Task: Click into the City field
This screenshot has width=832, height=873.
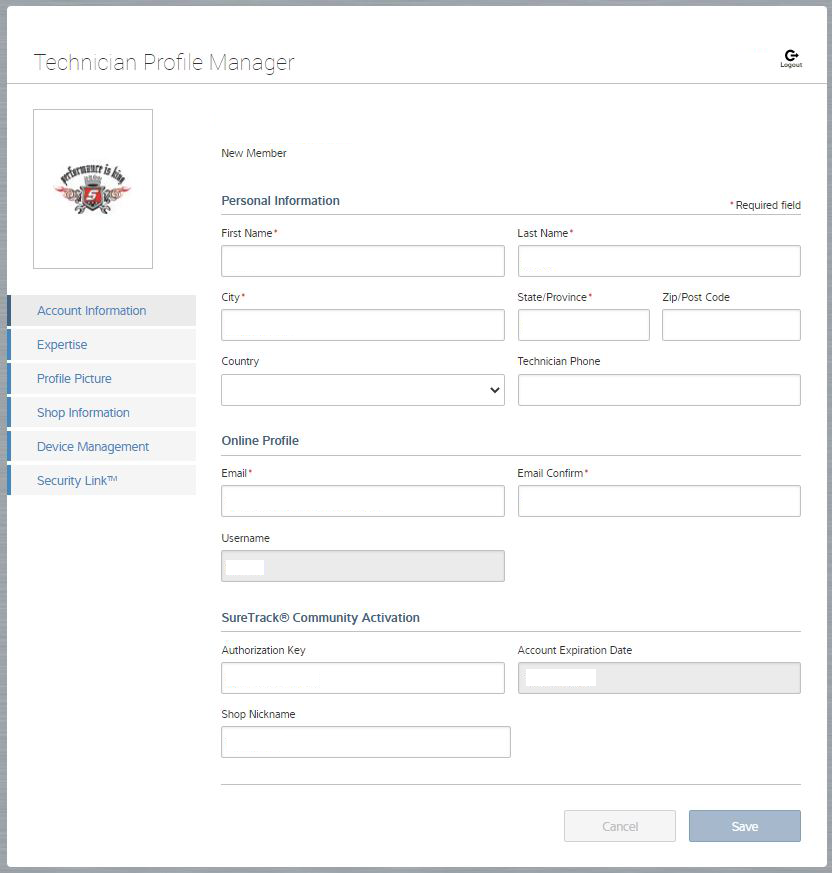Action: pos(362,325)
